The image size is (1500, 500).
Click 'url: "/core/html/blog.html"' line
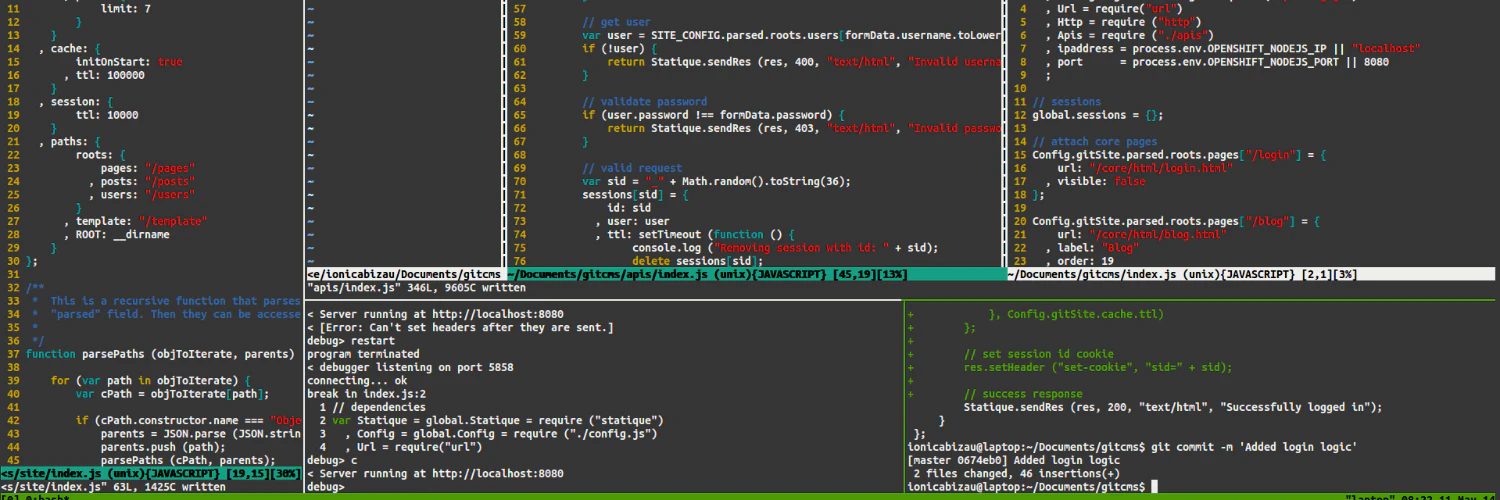click(x=1142, y=235)
